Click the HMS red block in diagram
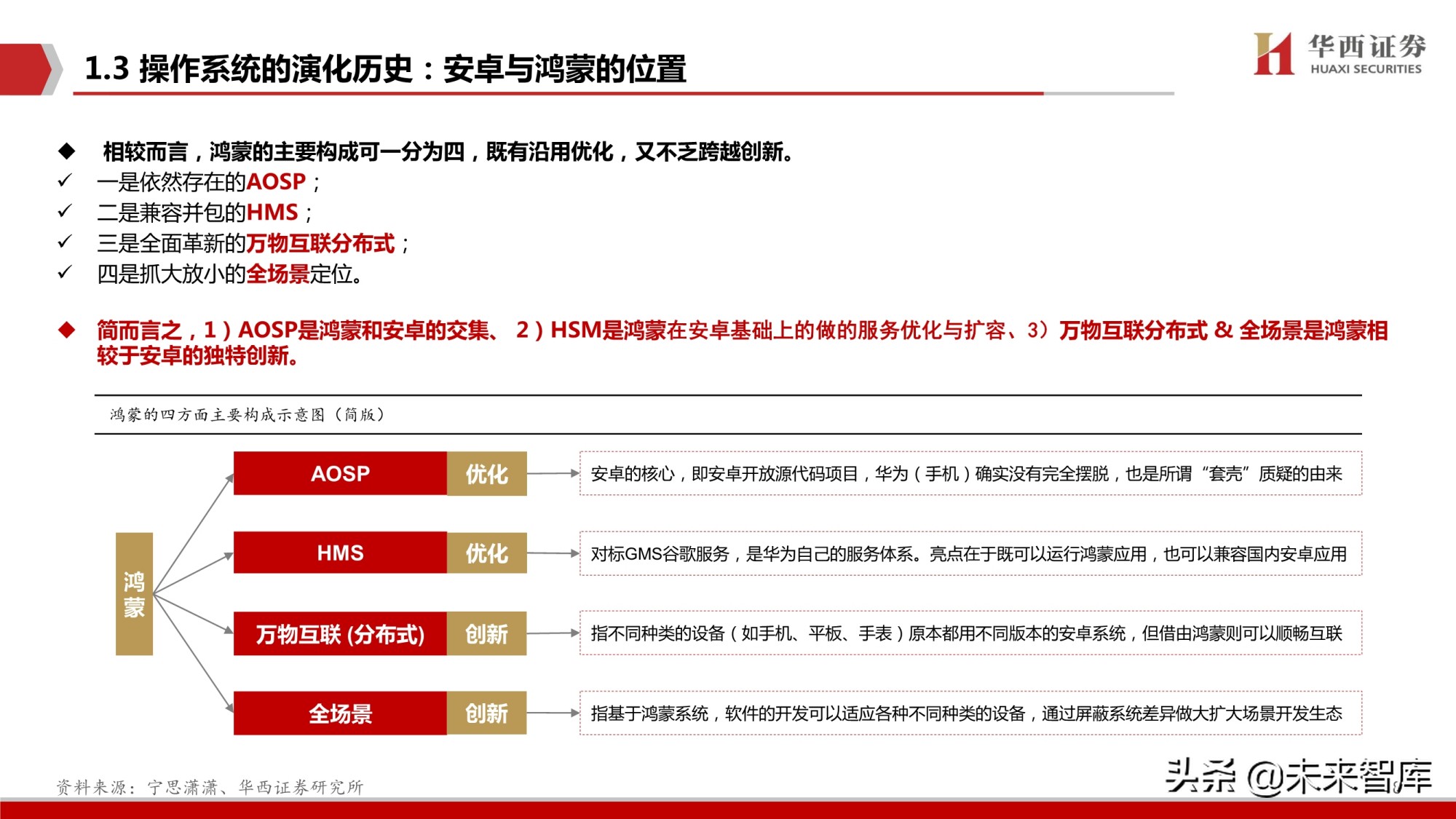The width and height of the screenshot is (1456, 819). click(x=339, y=553)
